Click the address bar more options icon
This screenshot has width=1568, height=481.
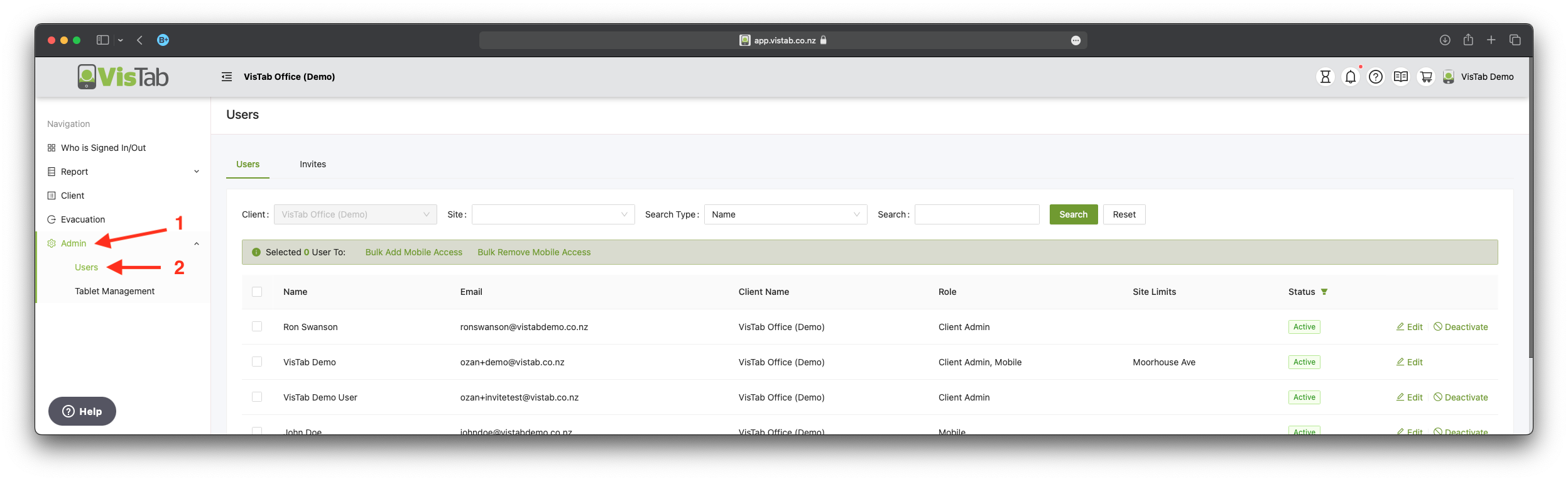[x=1075, y=40]
